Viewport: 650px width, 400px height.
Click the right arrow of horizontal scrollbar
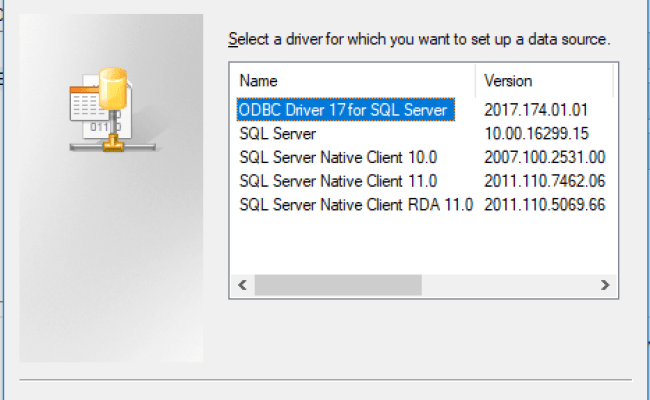pos(605,285)
